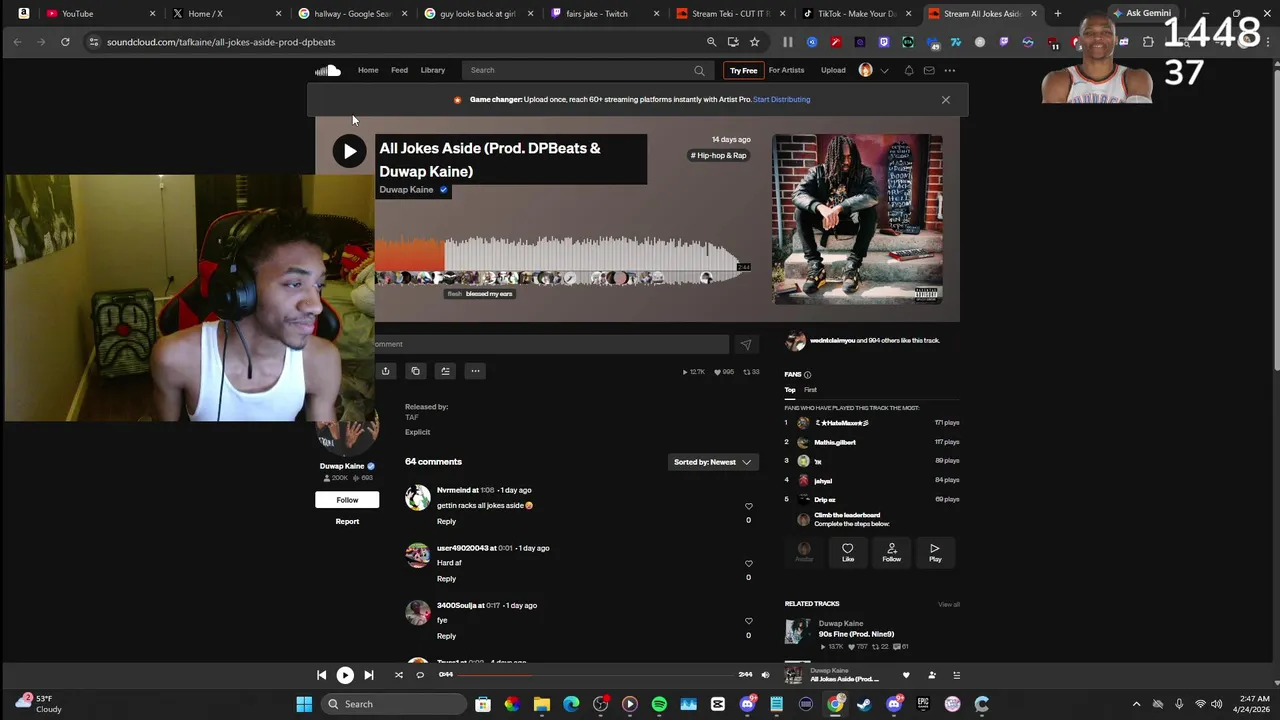Viewport: 1280px width, 720px height.
Task: Close the Artist Pro banner
Action: 945,99
